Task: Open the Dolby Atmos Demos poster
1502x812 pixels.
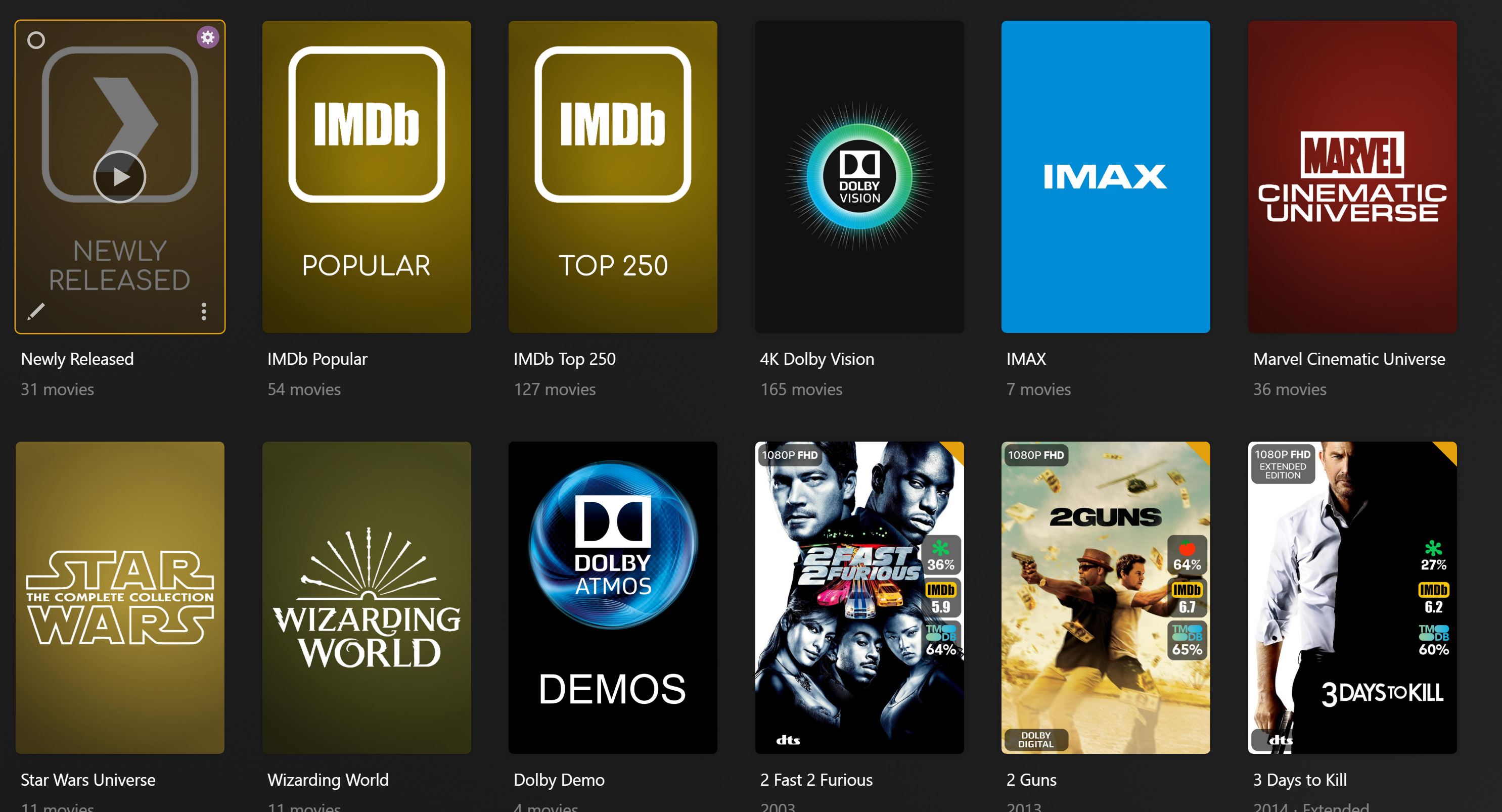Action: tap(613, 597)
